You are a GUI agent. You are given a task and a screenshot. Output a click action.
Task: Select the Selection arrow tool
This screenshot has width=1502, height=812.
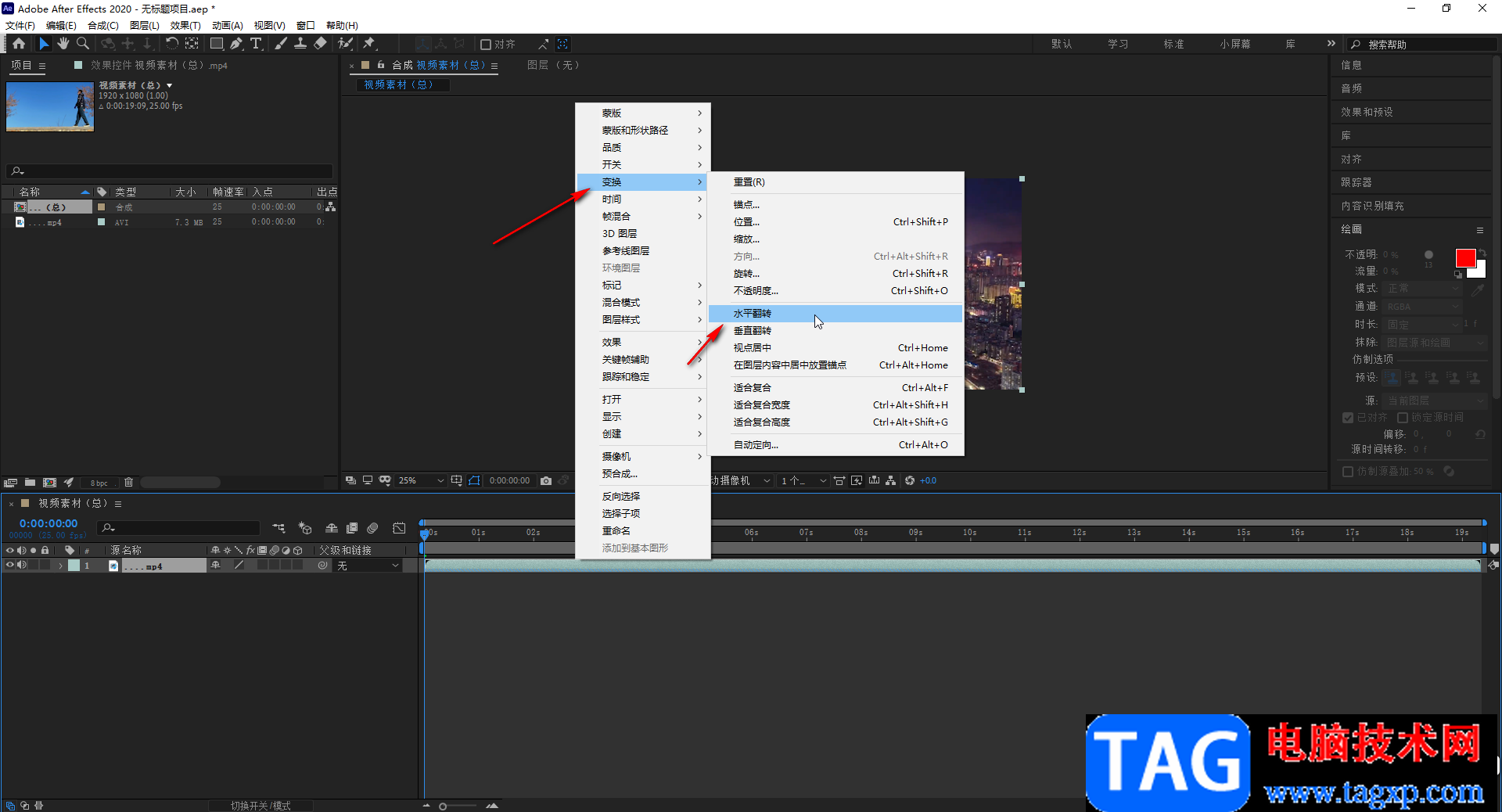(44, 44)
